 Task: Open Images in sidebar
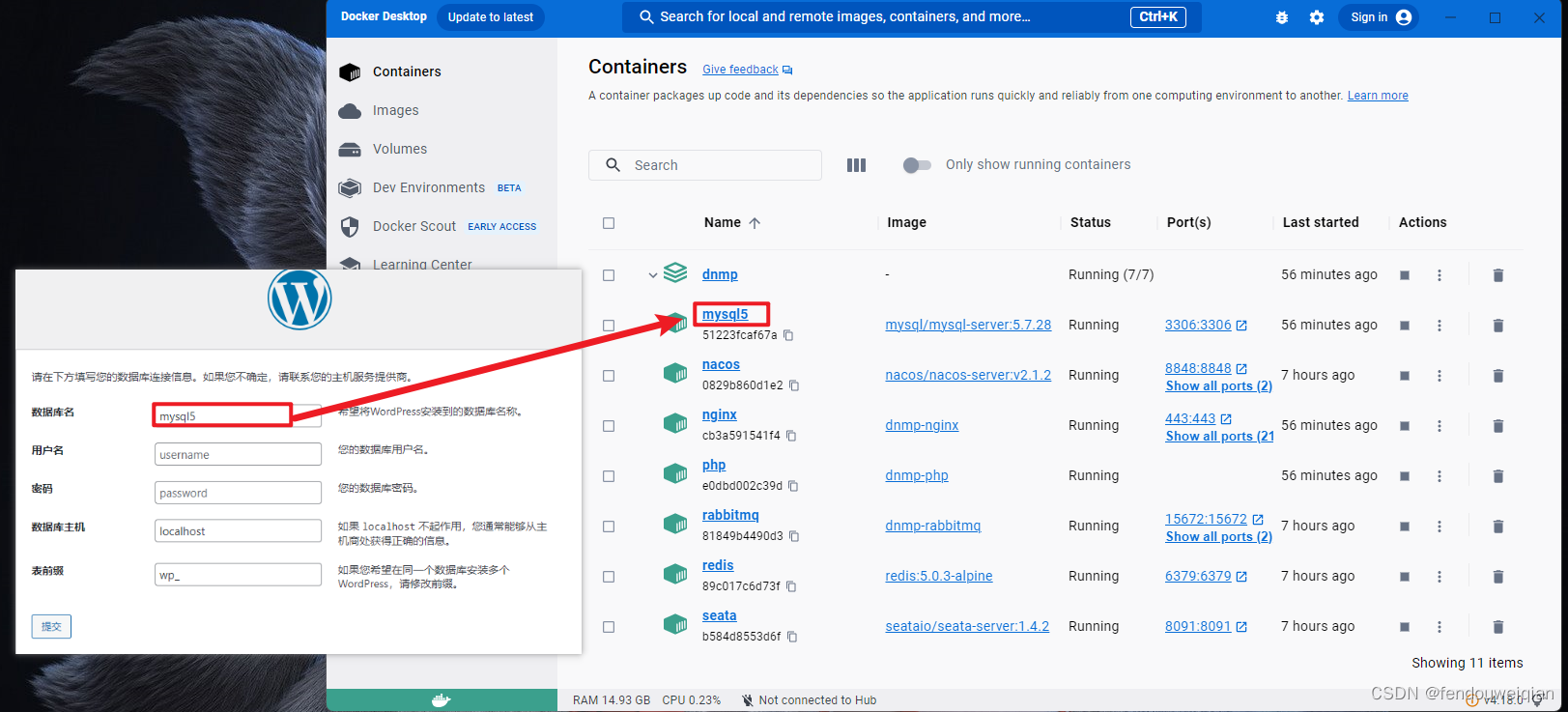[396, 110]
